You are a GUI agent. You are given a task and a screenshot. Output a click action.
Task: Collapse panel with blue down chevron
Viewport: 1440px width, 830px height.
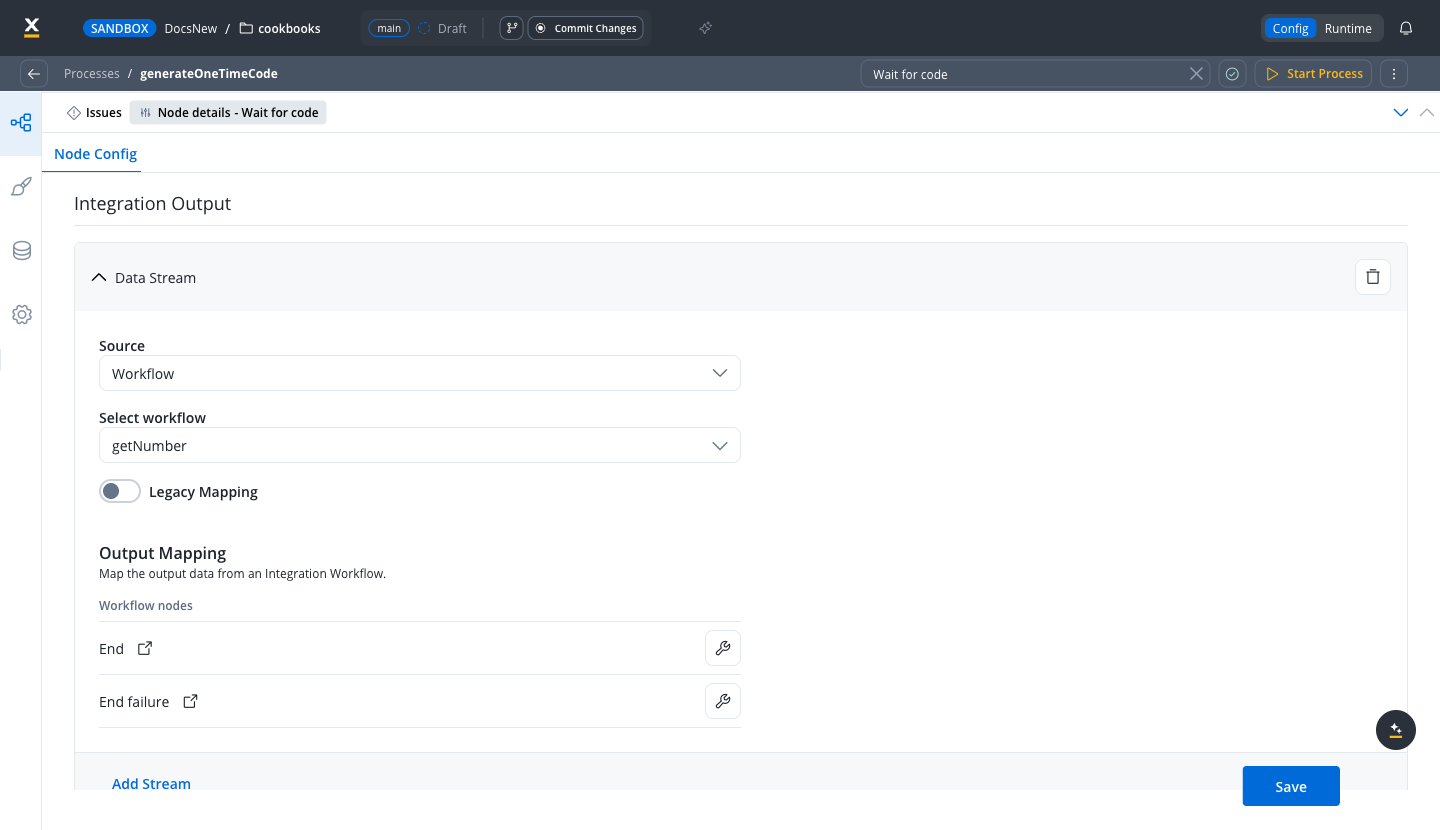click(1401, 113)
